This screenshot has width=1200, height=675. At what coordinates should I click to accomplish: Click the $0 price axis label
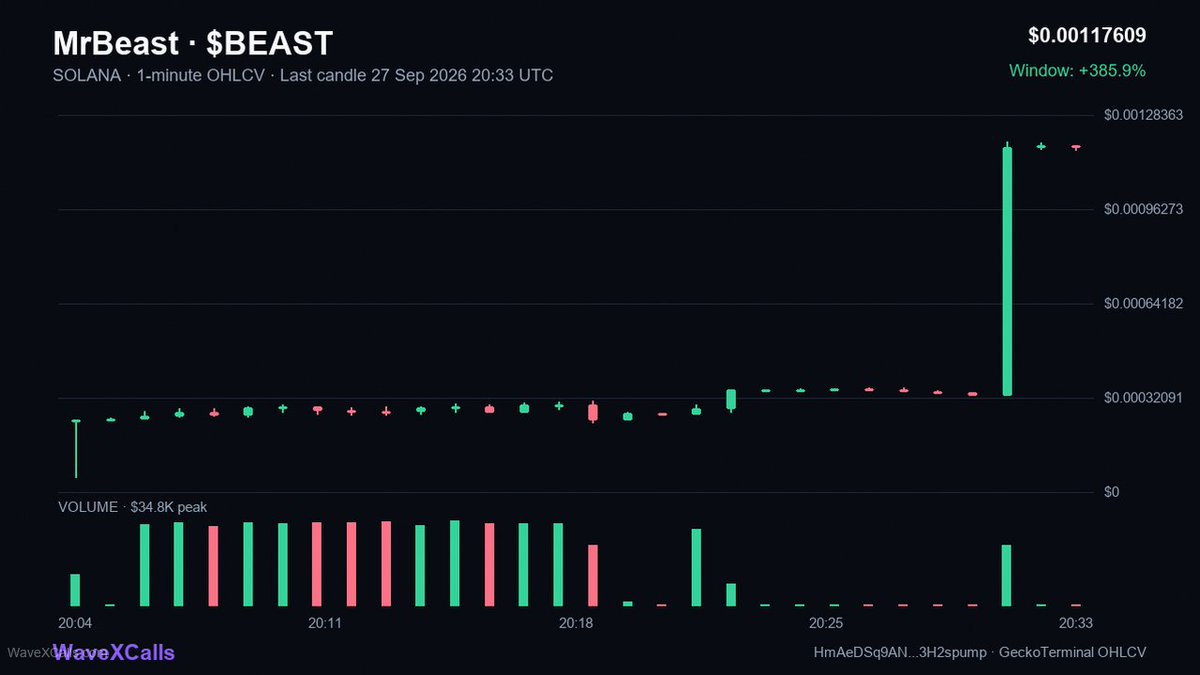coord(1112,492)
